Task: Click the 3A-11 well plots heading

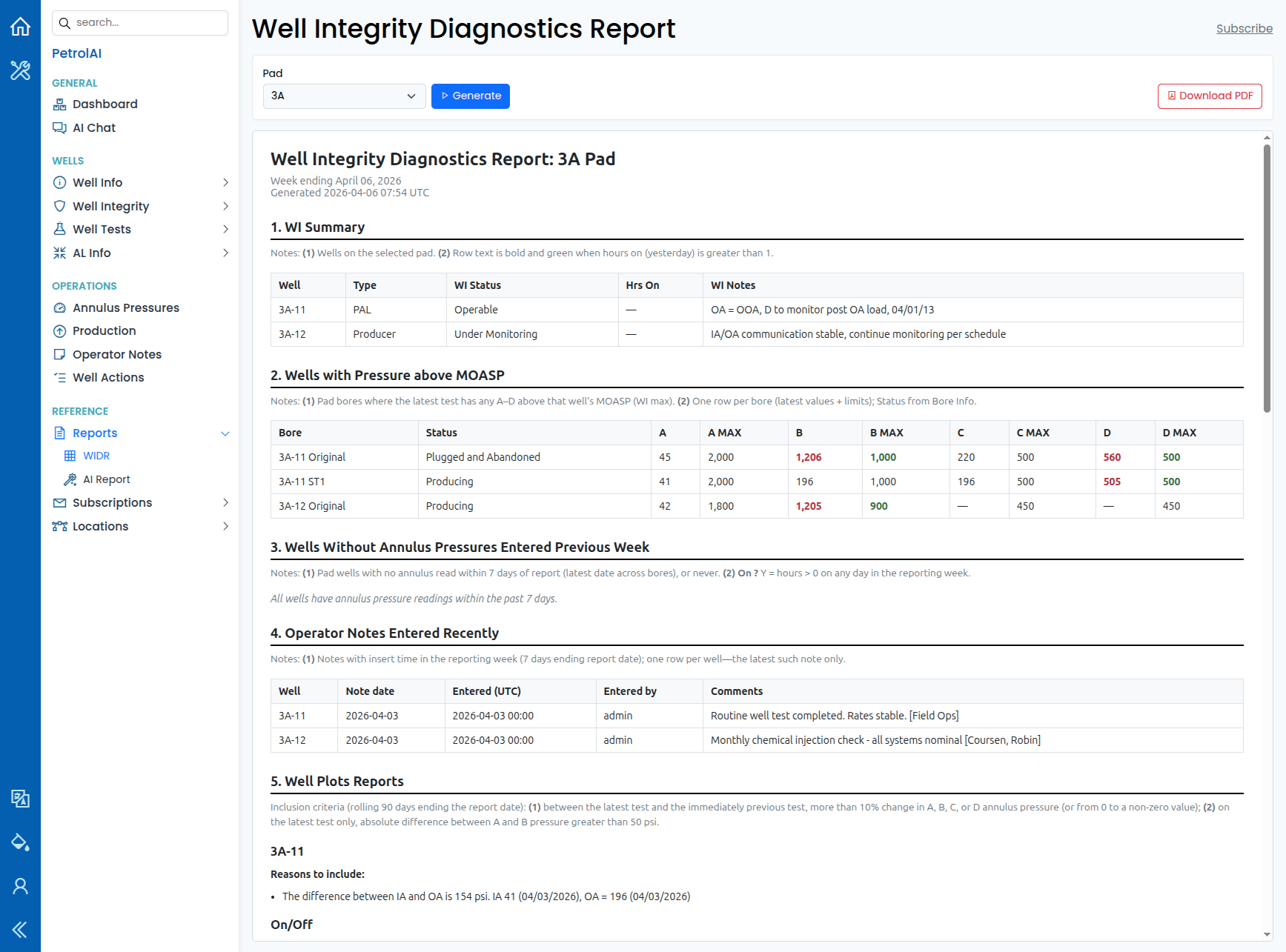Action: [x=287, y=852]
